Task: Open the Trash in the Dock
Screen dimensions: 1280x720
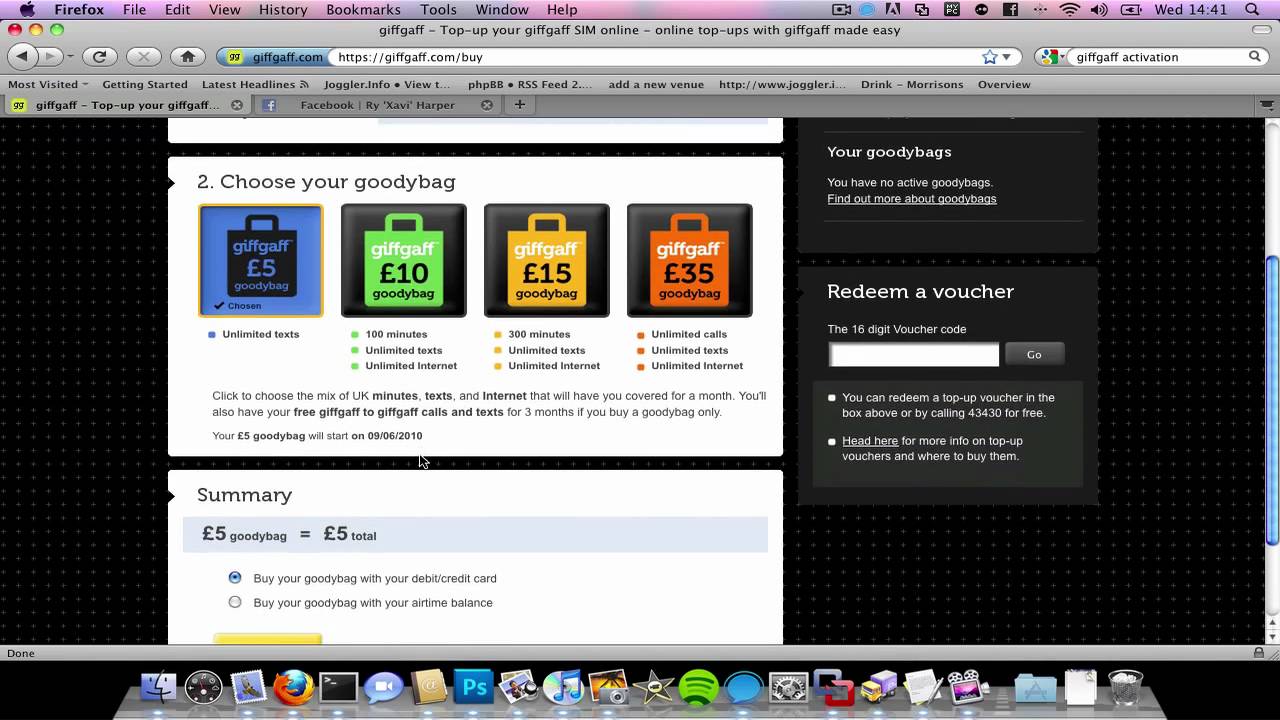Action: pos(1125,688)
